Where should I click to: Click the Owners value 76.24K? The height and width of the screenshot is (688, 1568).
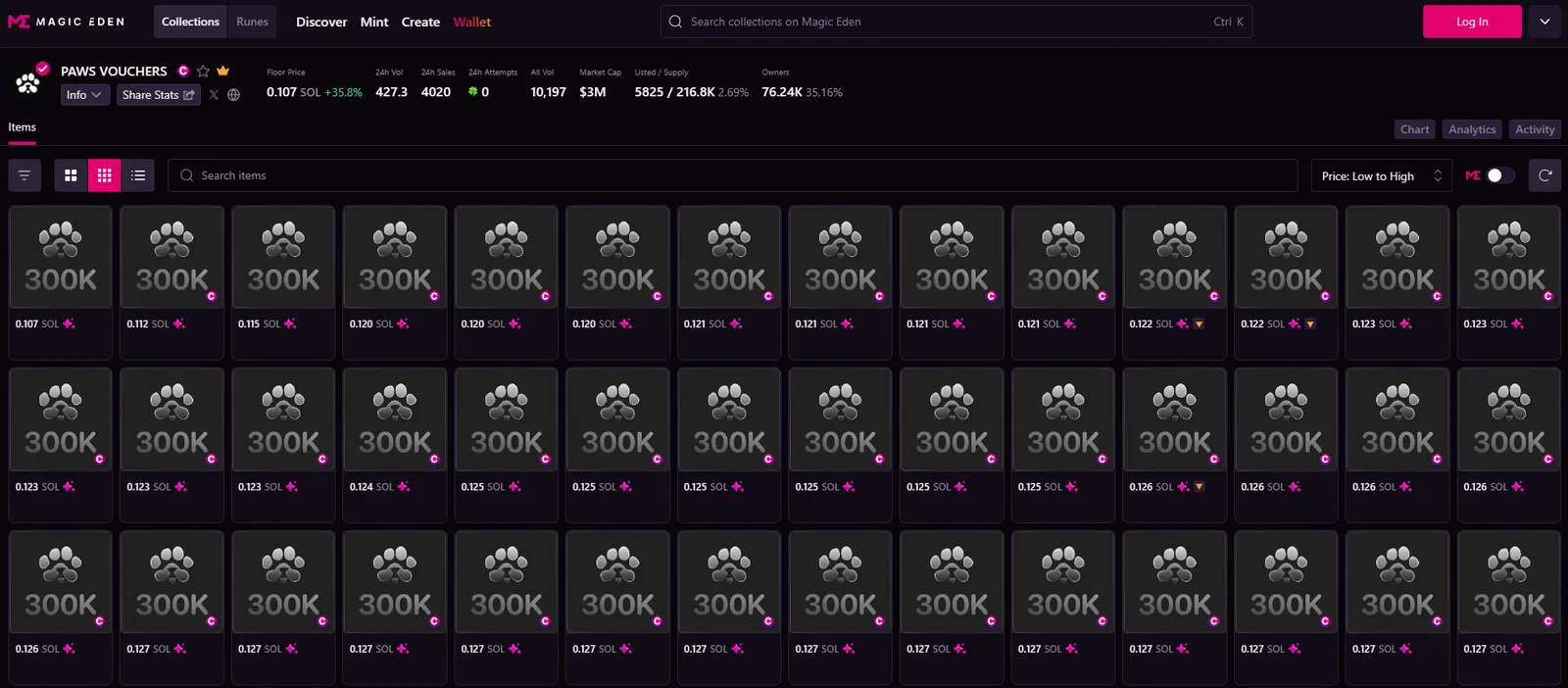point(782,92)
